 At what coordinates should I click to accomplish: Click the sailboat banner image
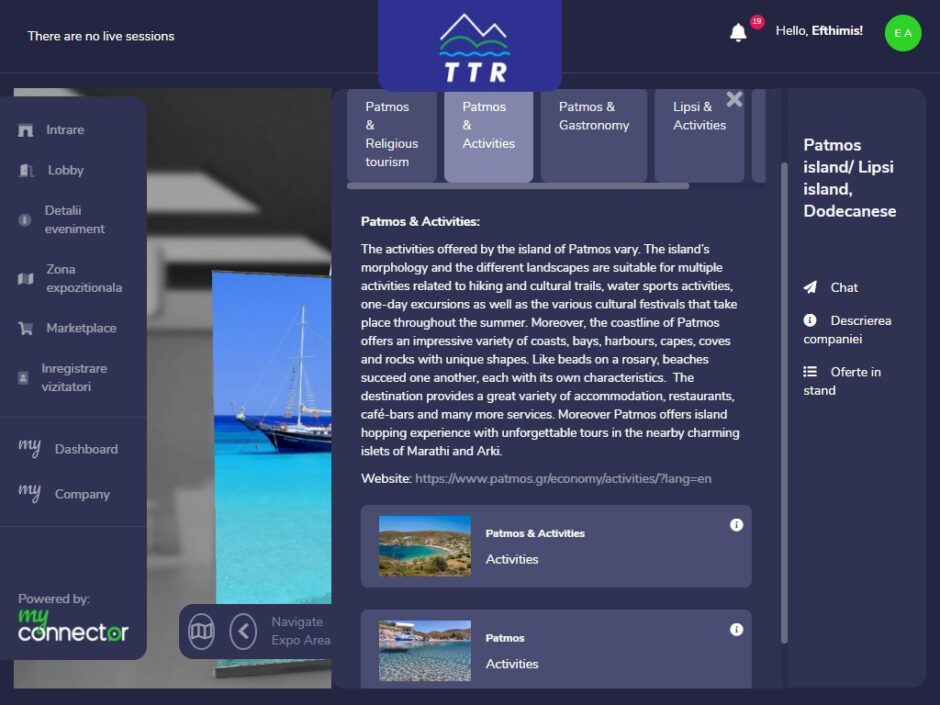point(273,438)
